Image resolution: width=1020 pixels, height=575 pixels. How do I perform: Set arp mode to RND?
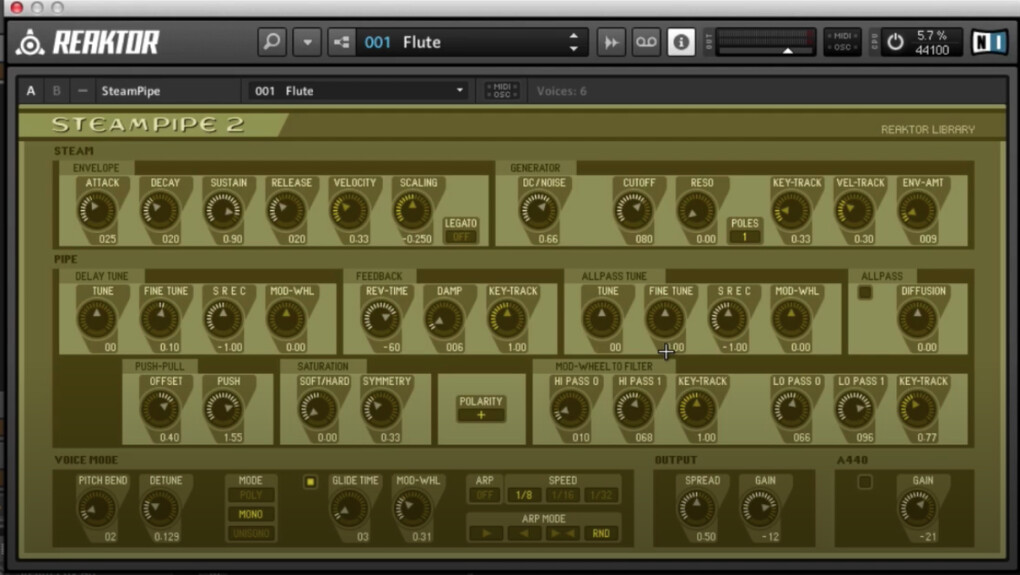tap(600, 533)
